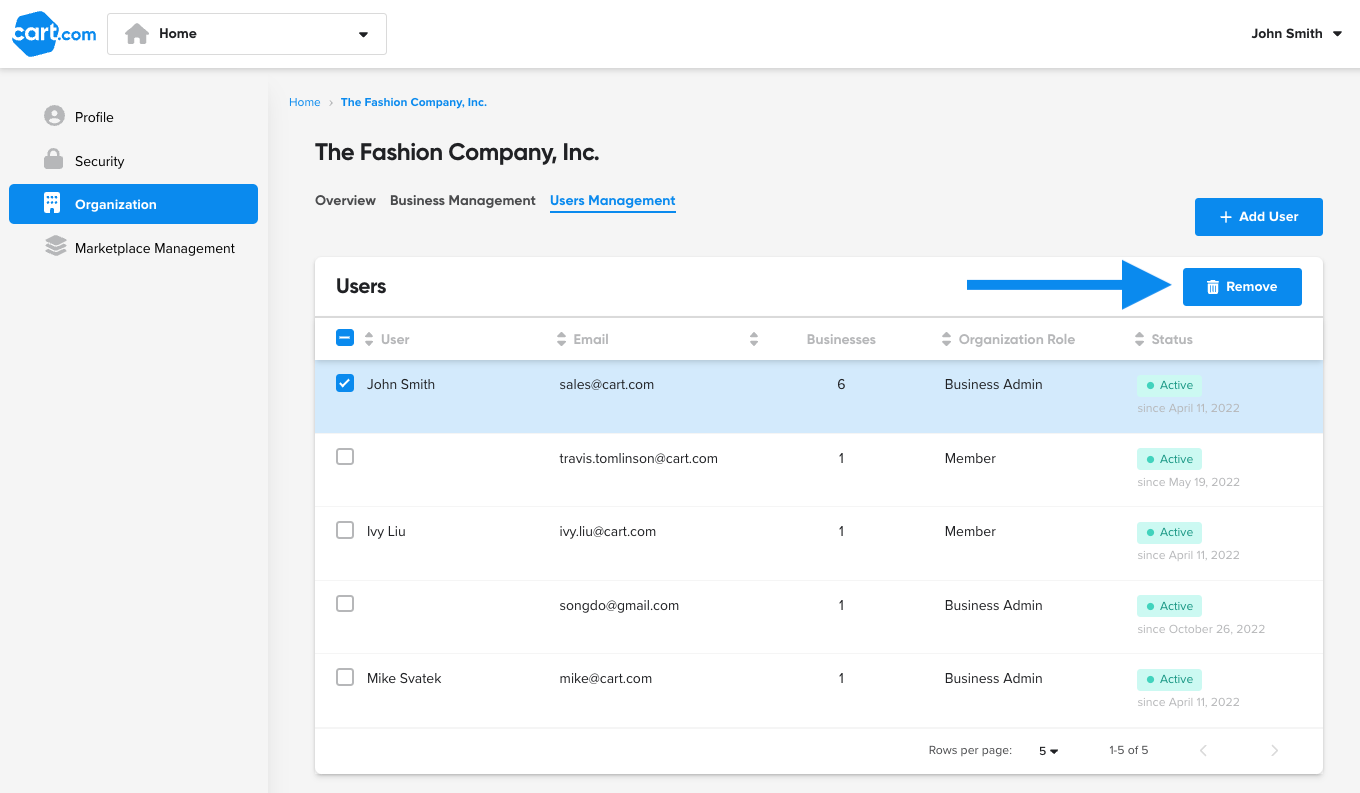Click Active status badge for Mike Svatek
Screen dimensions: 1360x793
(1169, 679)
